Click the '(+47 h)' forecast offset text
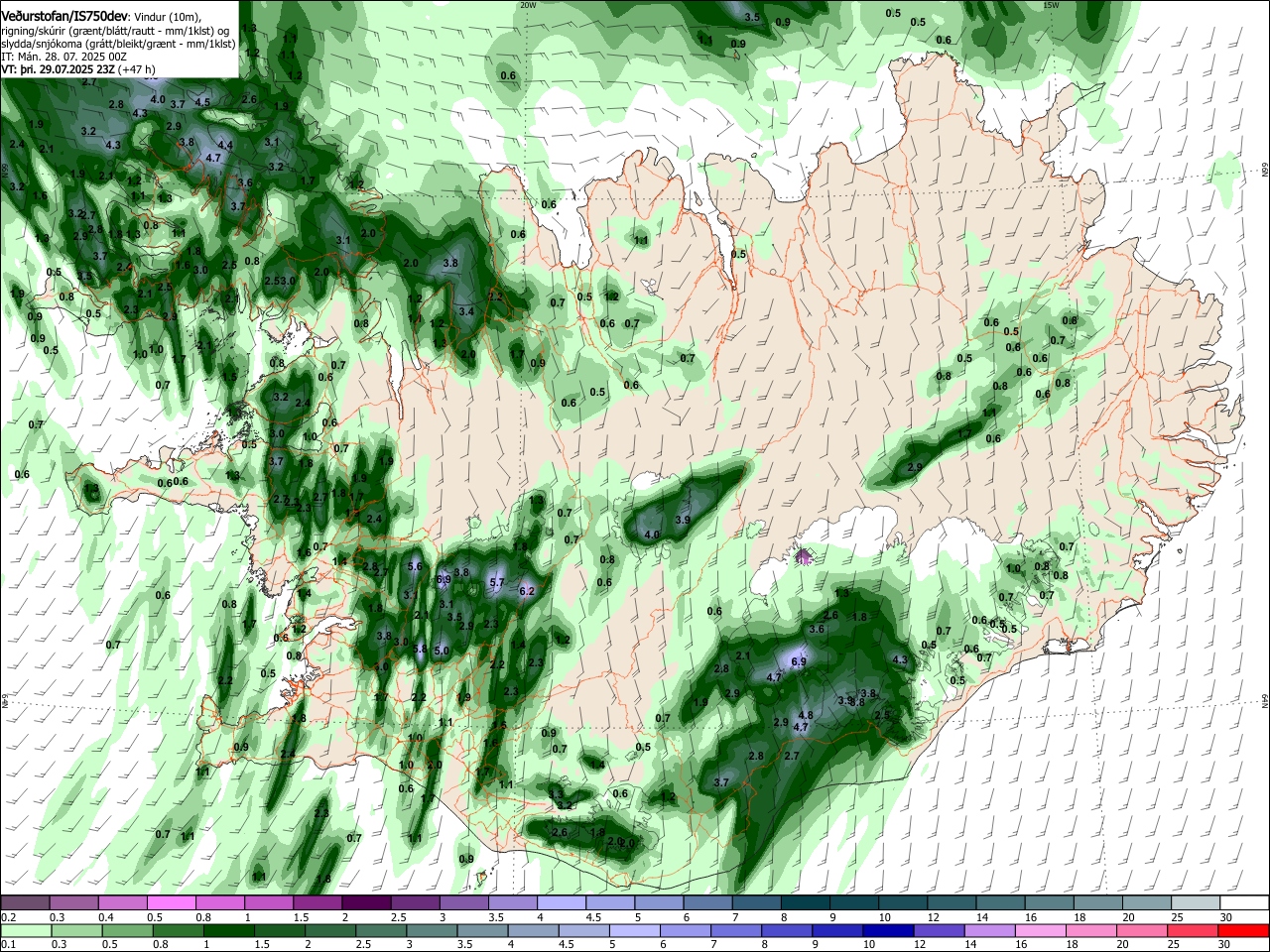The height and width of the screenshot is (952, 1270). point(137,69)
